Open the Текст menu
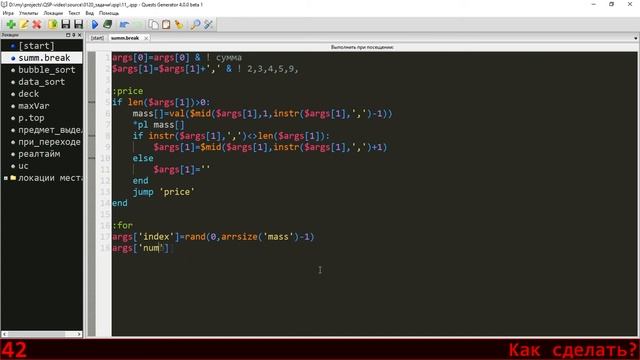 tap(74, 13)
